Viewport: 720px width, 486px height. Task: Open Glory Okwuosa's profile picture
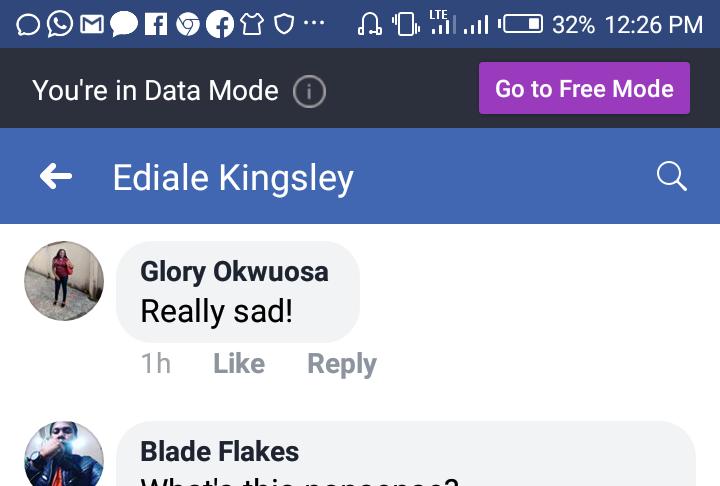(64, 280)
